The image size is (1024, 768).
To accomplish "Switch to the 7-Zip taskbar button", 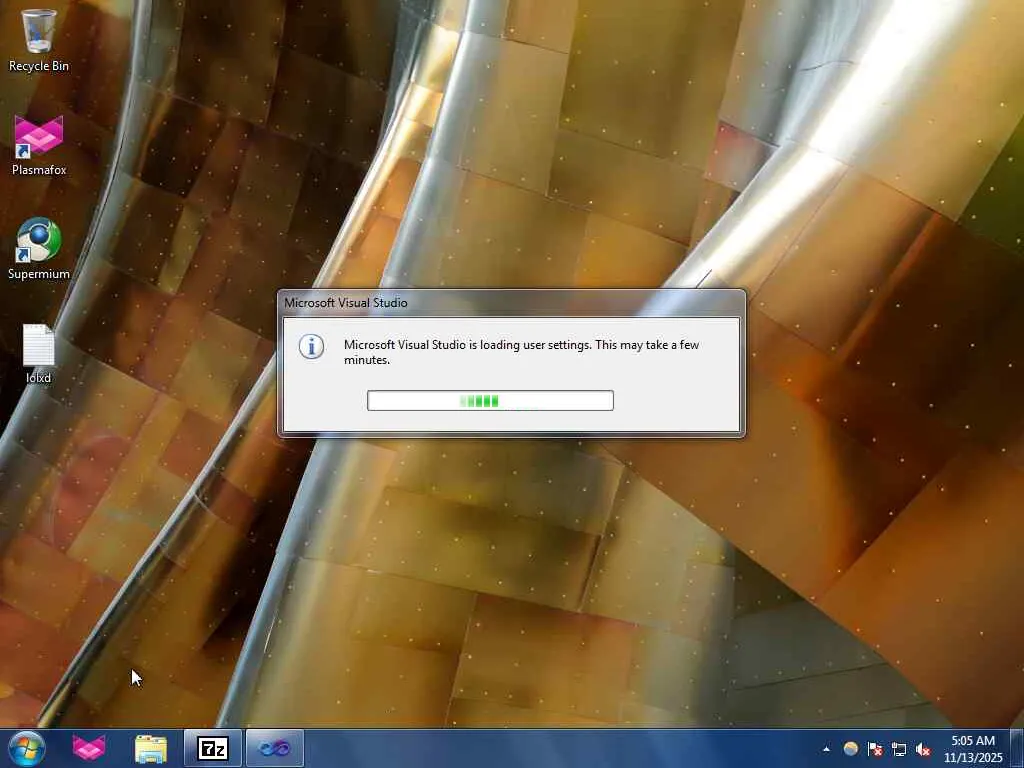I will click(213, 748).
